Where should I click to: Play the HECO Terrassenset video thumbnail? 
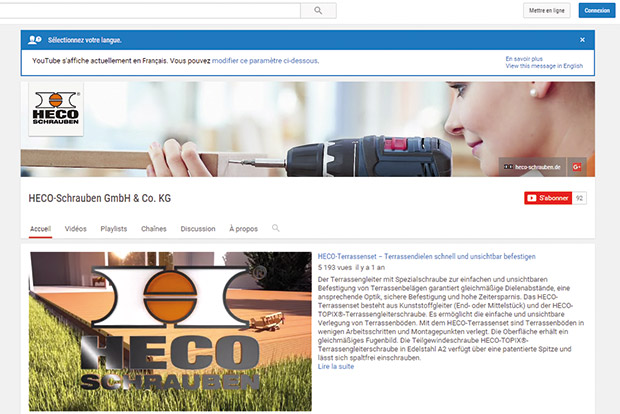point(170,331)
